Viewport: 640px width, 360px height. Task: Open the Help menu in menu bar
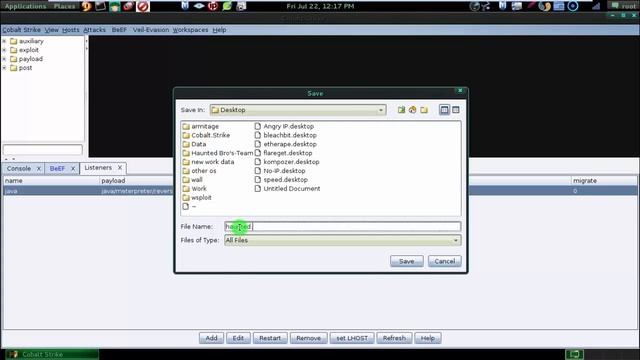[x=219, y=30]
